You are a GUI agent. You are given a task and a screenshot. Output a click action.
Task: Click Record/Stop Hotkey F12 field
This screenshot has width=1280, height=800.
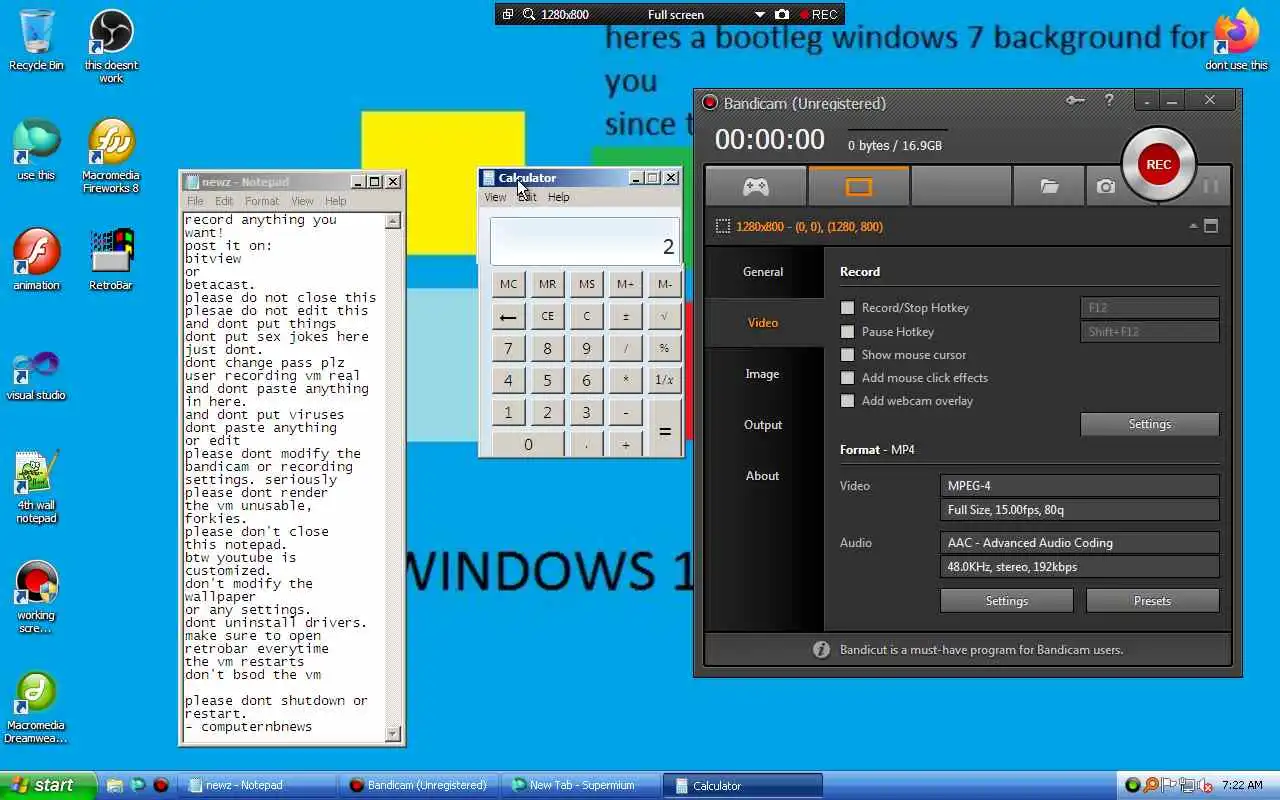click(x=1149, y=308)
